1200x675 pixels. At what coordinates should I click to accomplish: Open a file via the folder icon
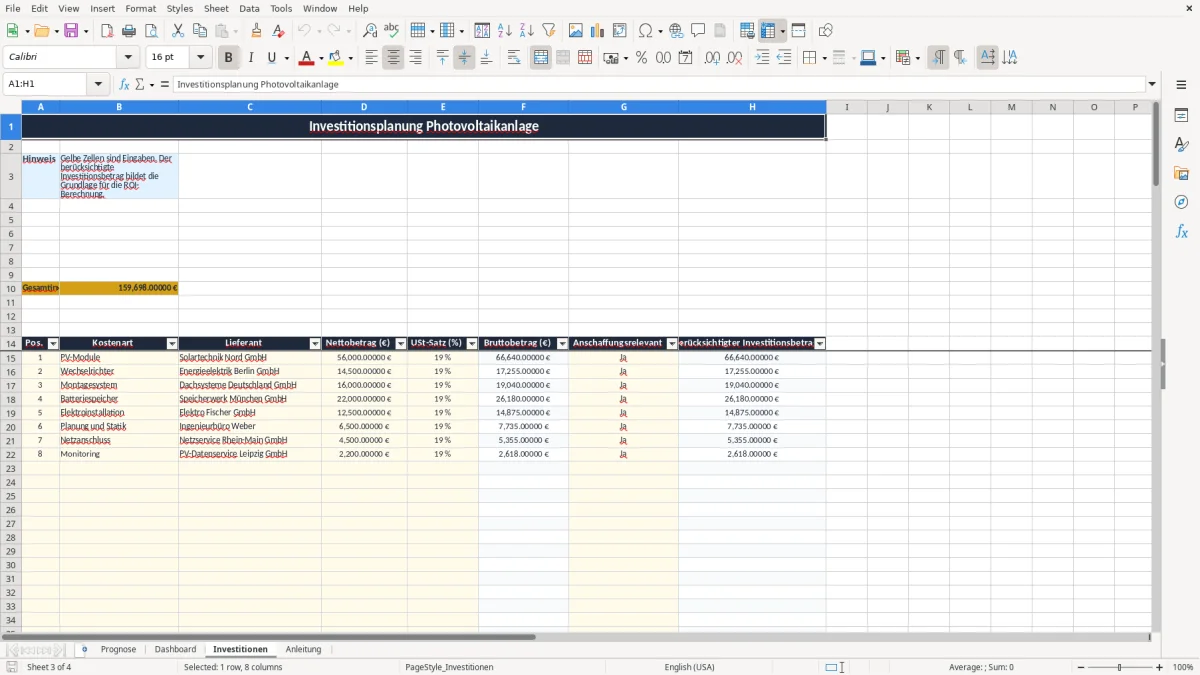click(x=41, y=31)
